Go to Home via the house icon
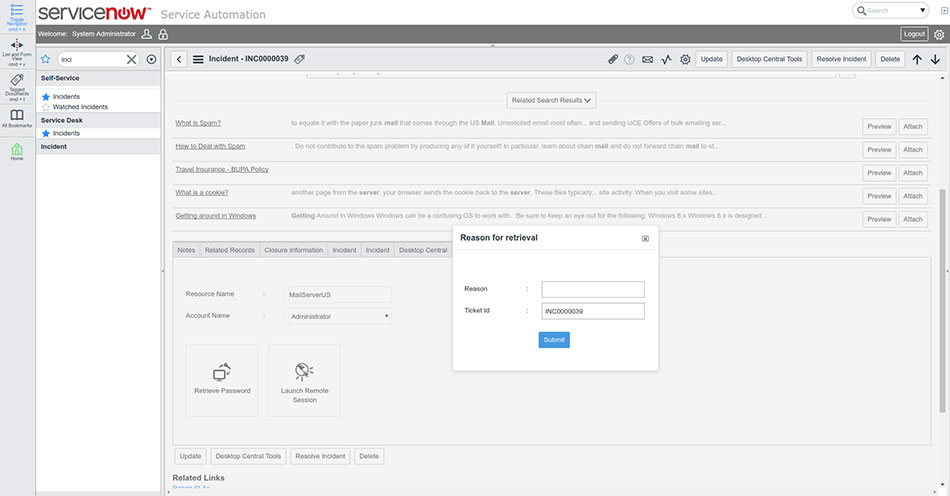 [17, 150]
